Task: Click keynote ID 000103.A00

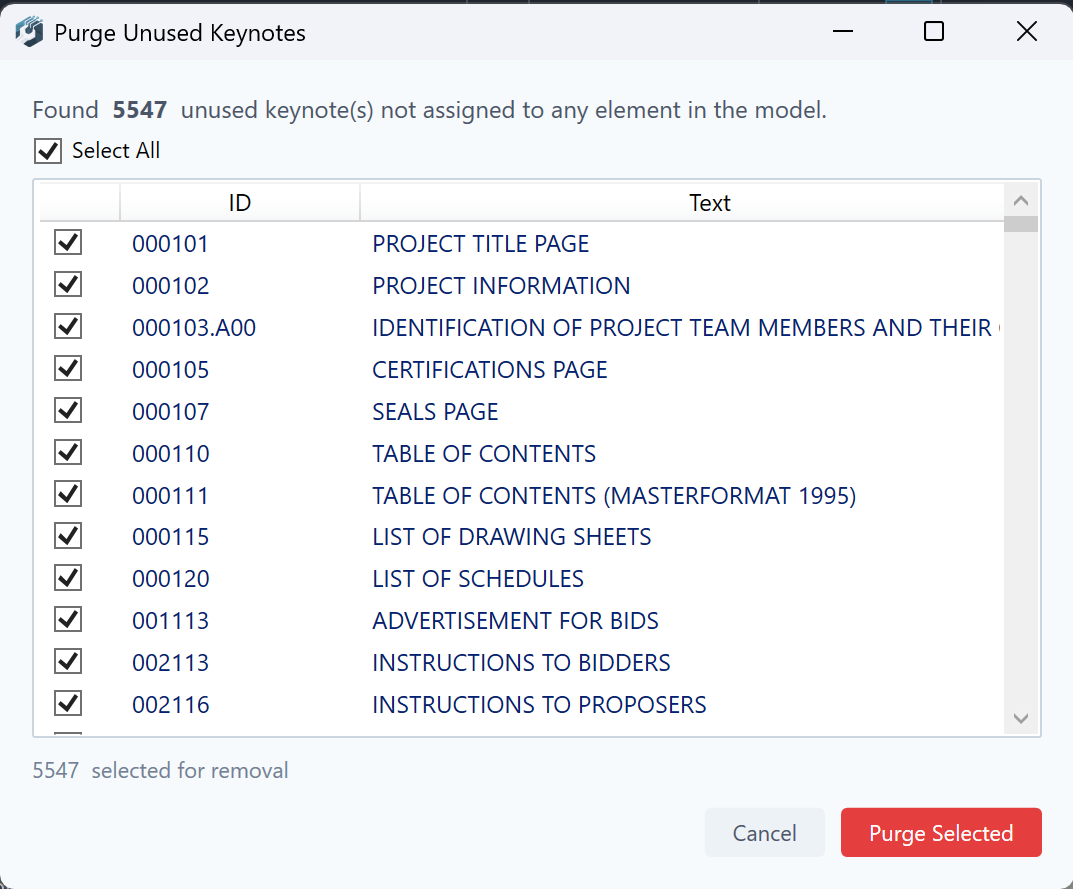Action: (194, 328)
